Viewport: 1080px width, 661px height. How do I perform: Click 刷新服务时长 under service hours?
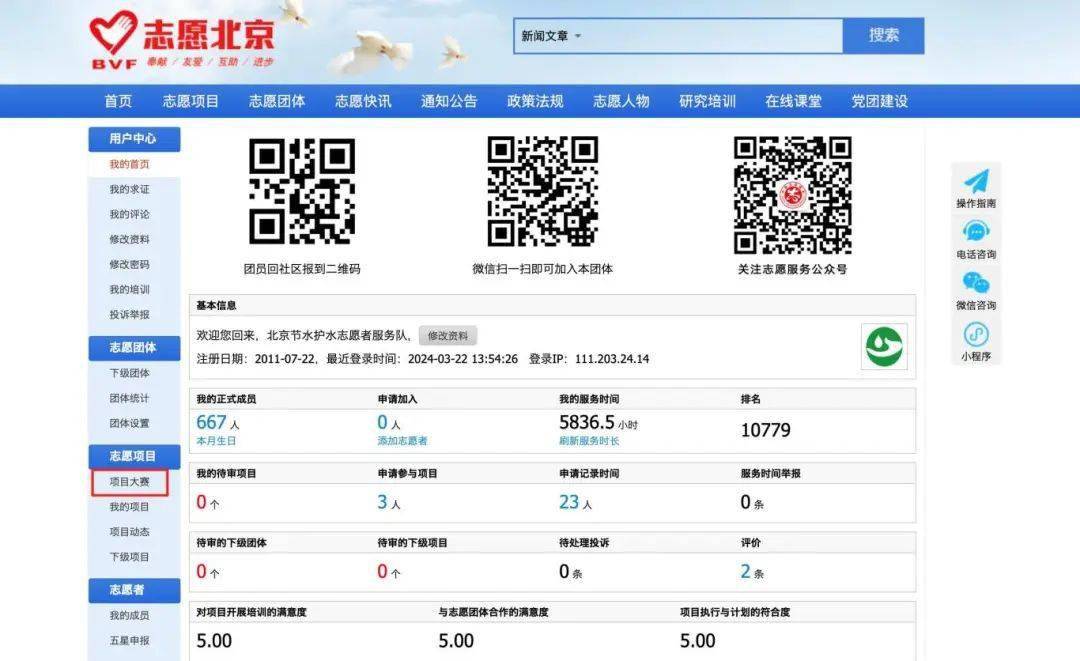[589, 441]
